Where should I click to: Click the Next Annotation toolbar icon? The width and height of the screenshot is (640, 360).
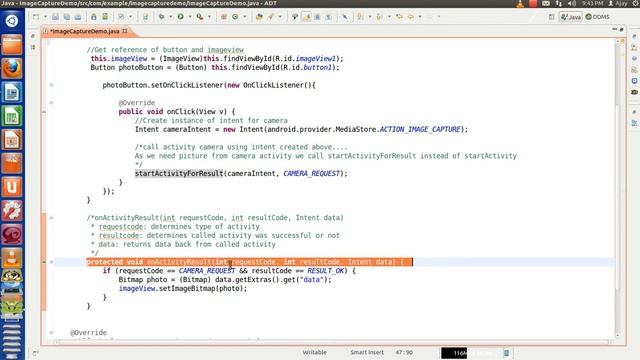click(360, 17)
